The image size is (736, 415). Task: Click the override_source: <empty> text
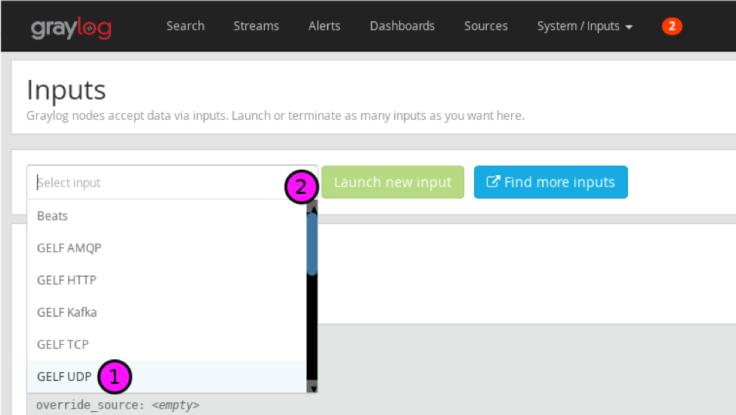point(118,405)
